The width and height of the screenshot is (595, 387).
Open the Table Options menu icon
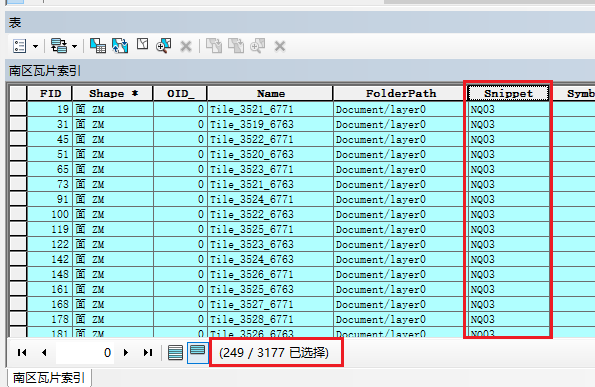(19, 46)
